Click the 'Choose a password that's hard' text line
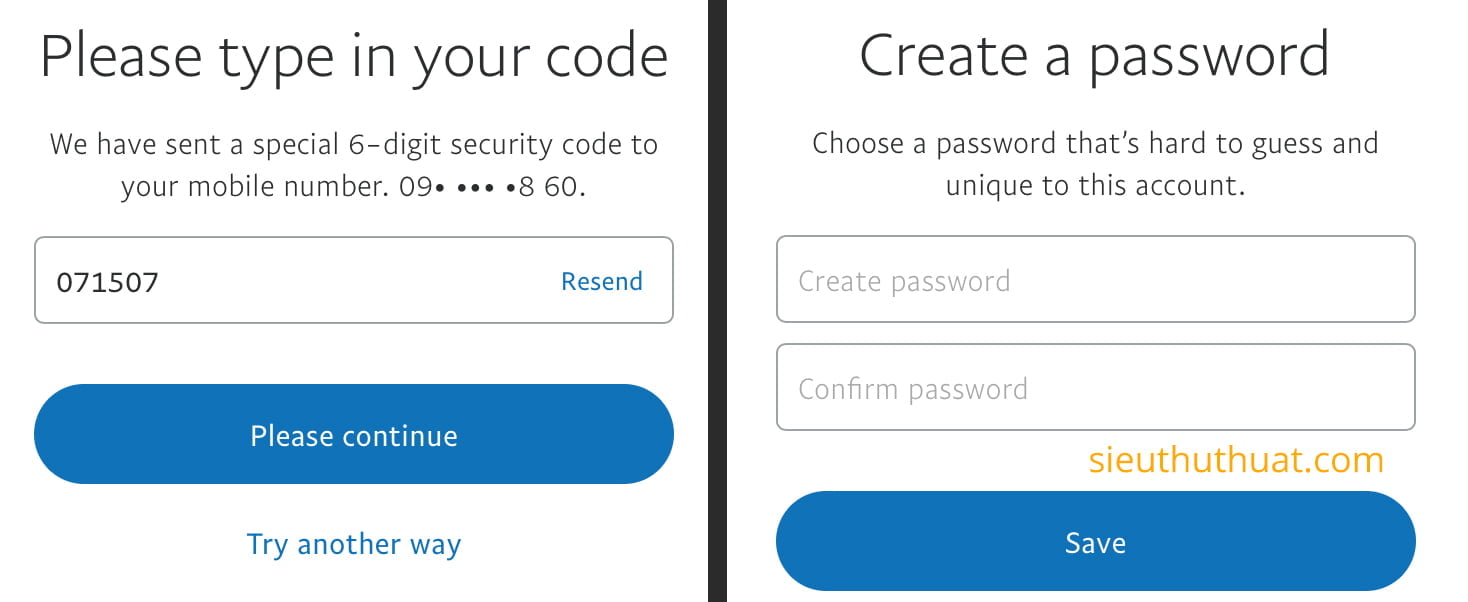This screenshot has height=602, width=1468. (x=1095, y=144)
